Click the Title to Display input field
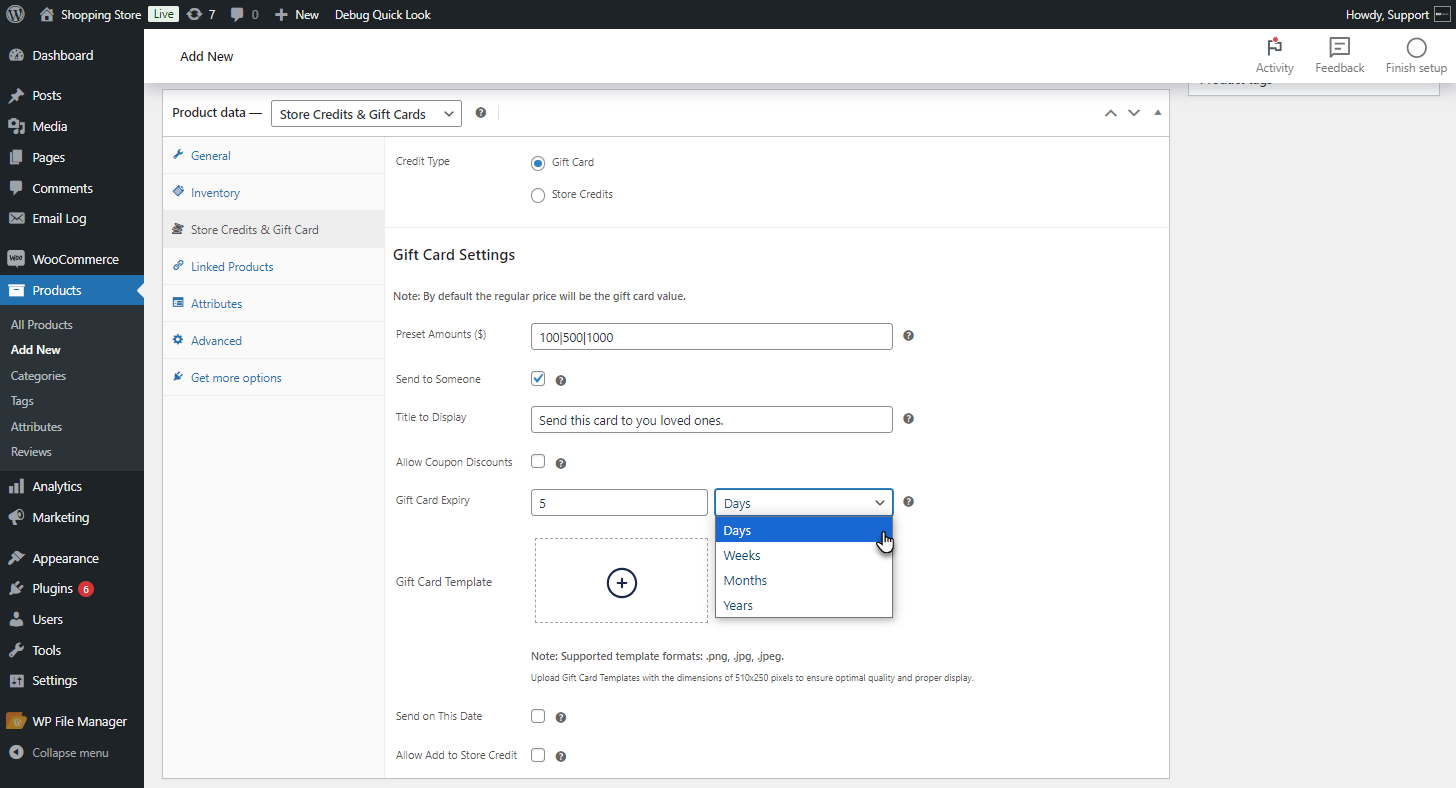Screen dimensions: 1456x788 pos(712,420)
